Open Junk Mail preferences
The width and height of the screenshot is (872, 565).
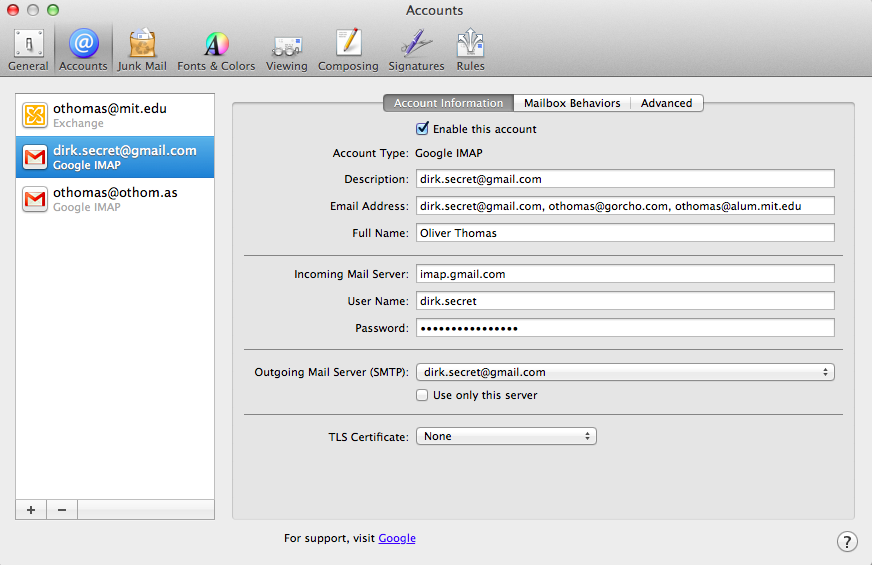142,50
